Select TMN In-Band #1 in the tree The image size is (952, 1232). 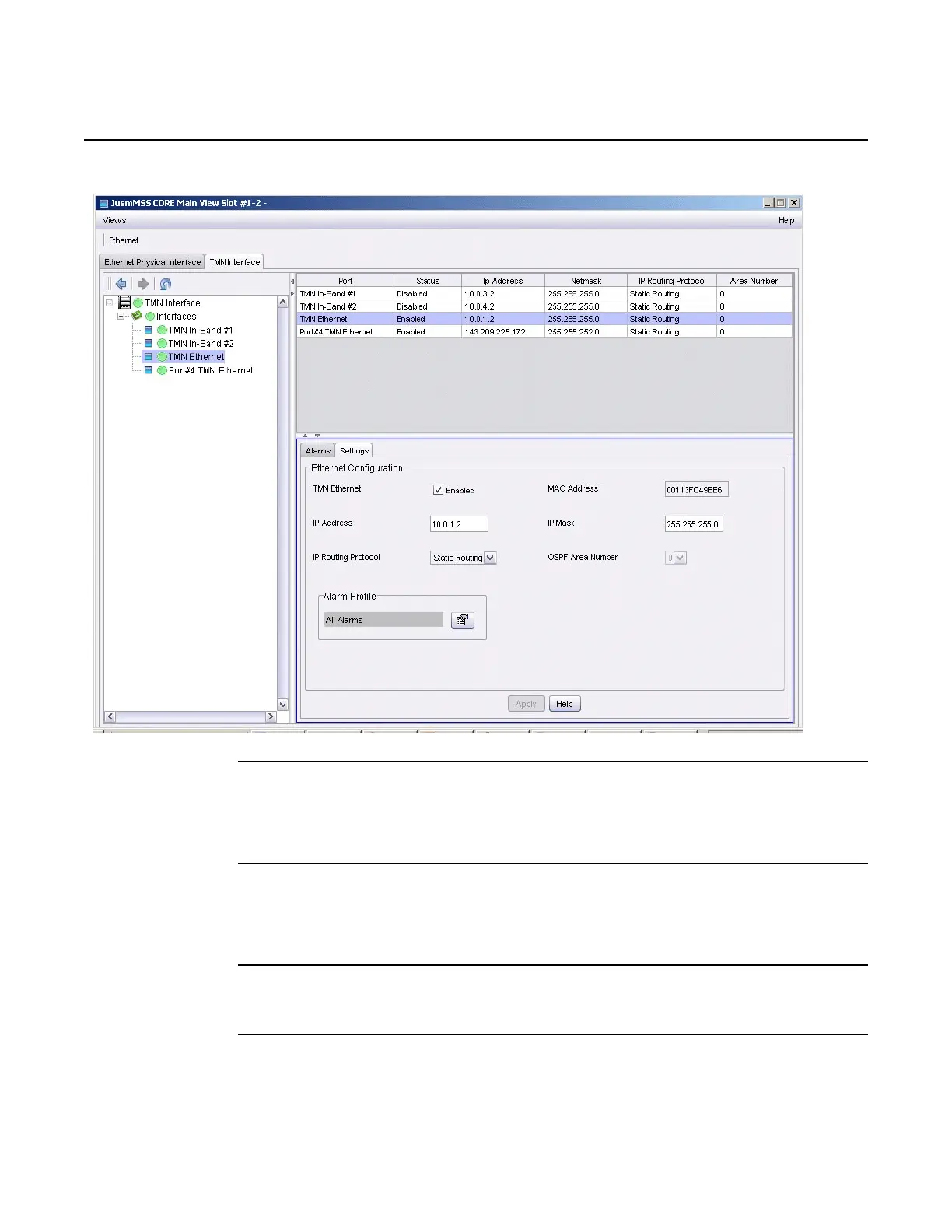pyautogui.click(x=201, y=331)
